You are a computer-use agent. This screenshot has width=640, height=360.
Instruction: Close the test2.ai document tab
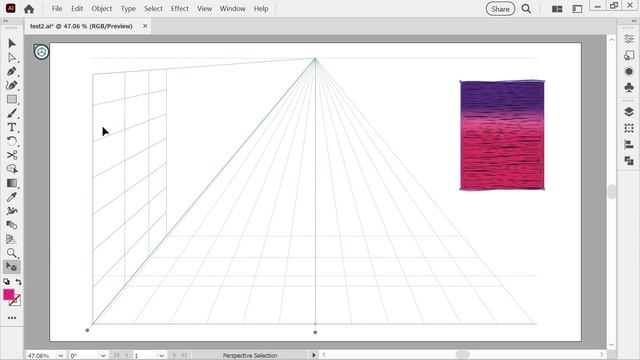point(145,26)
